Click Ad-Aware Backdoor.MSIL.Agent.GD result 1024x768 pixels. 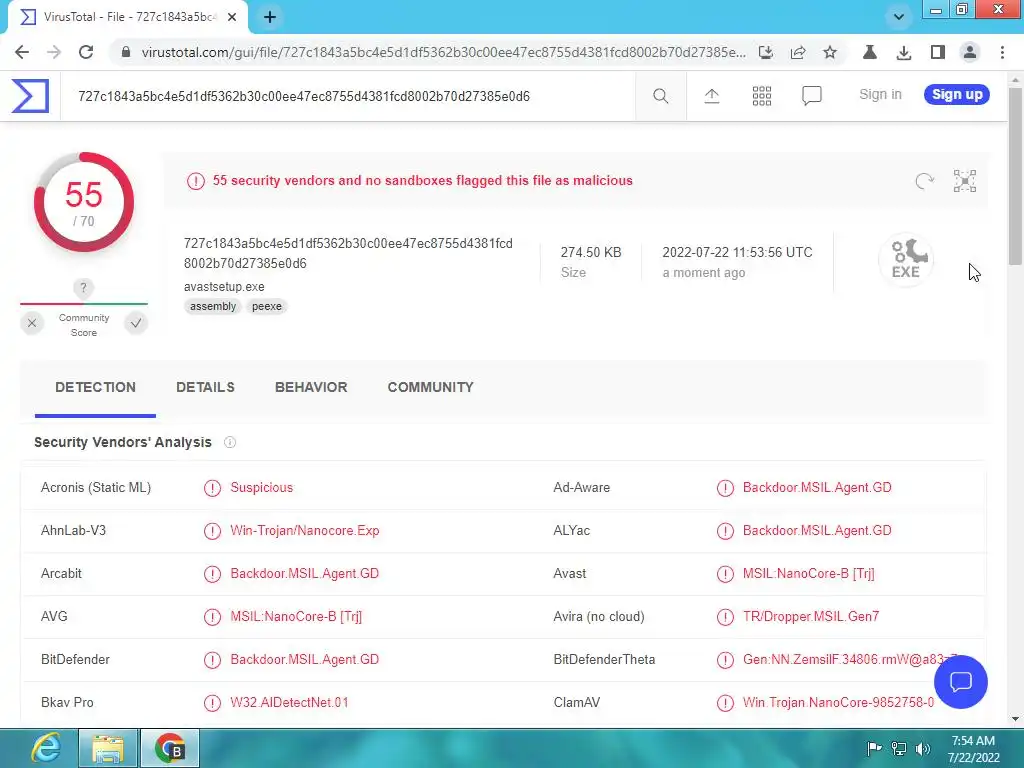pos(817,487)
